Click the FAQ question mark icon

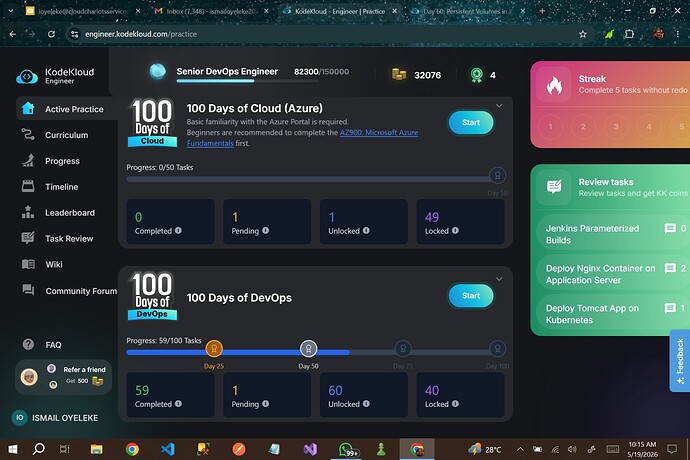[x=28, y=344]
